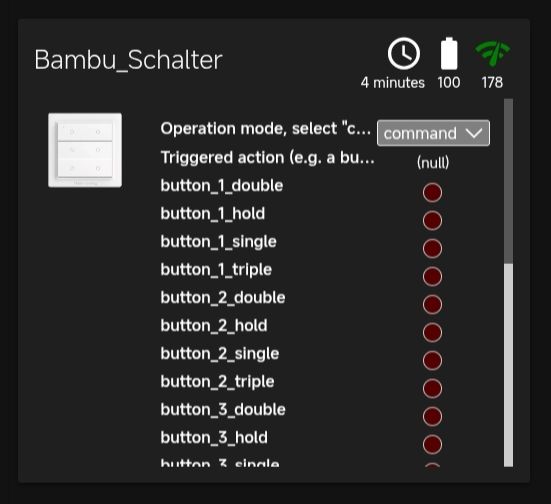
Task: Toggle the button_3_hold indicator
Action: pyautogui.click(x=432, y=445)
